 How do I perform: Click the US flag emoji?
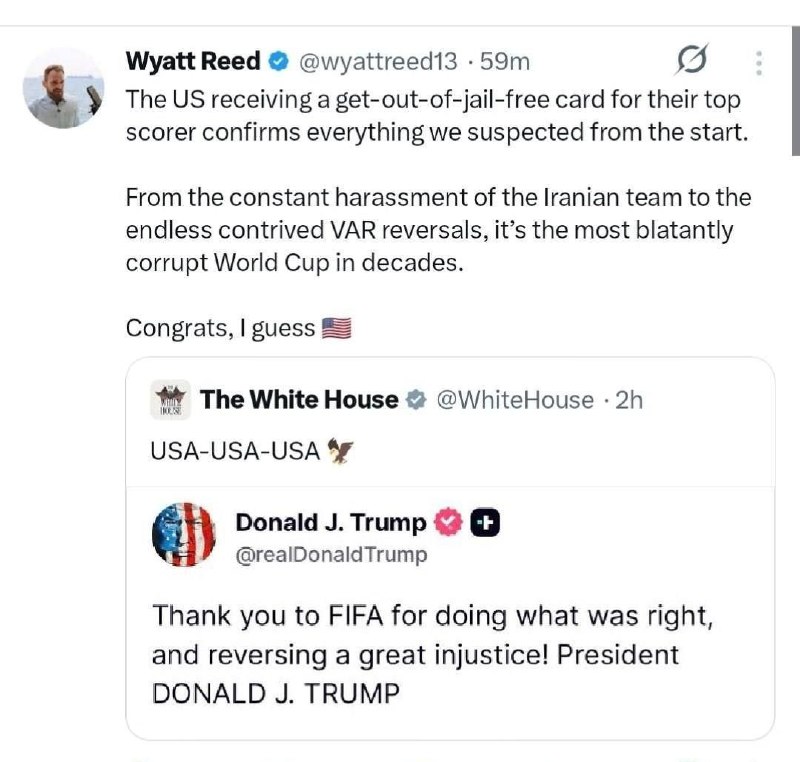[336, 328]
